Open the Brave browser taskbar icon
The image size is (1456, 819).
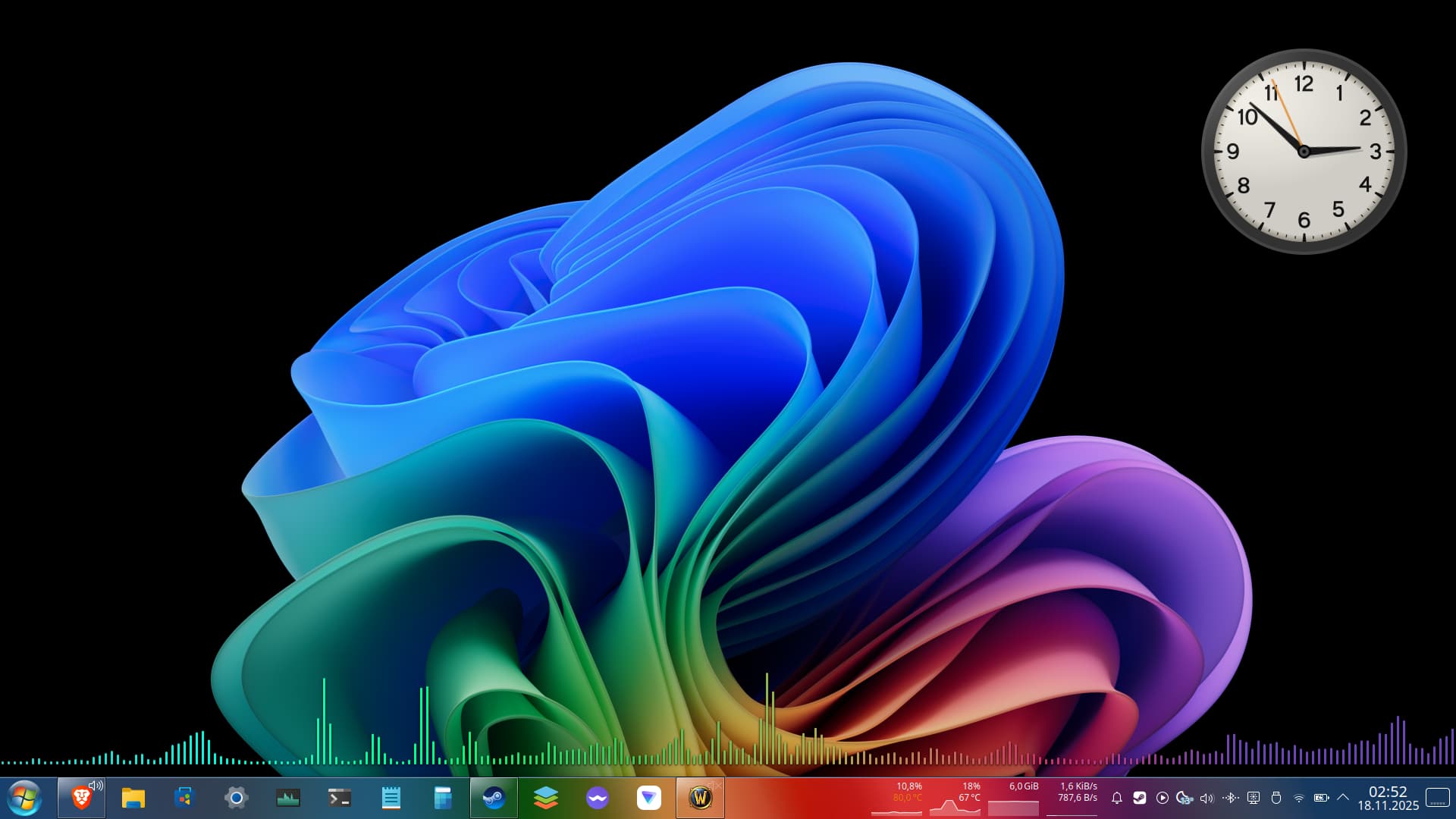(x=81, y=798)
